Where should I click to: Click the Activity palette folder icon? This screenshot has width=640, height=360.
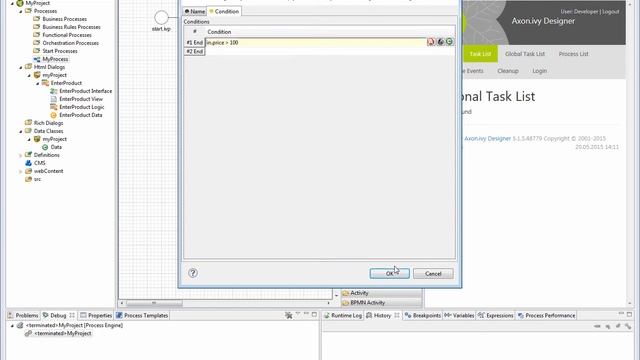(346, 293)
